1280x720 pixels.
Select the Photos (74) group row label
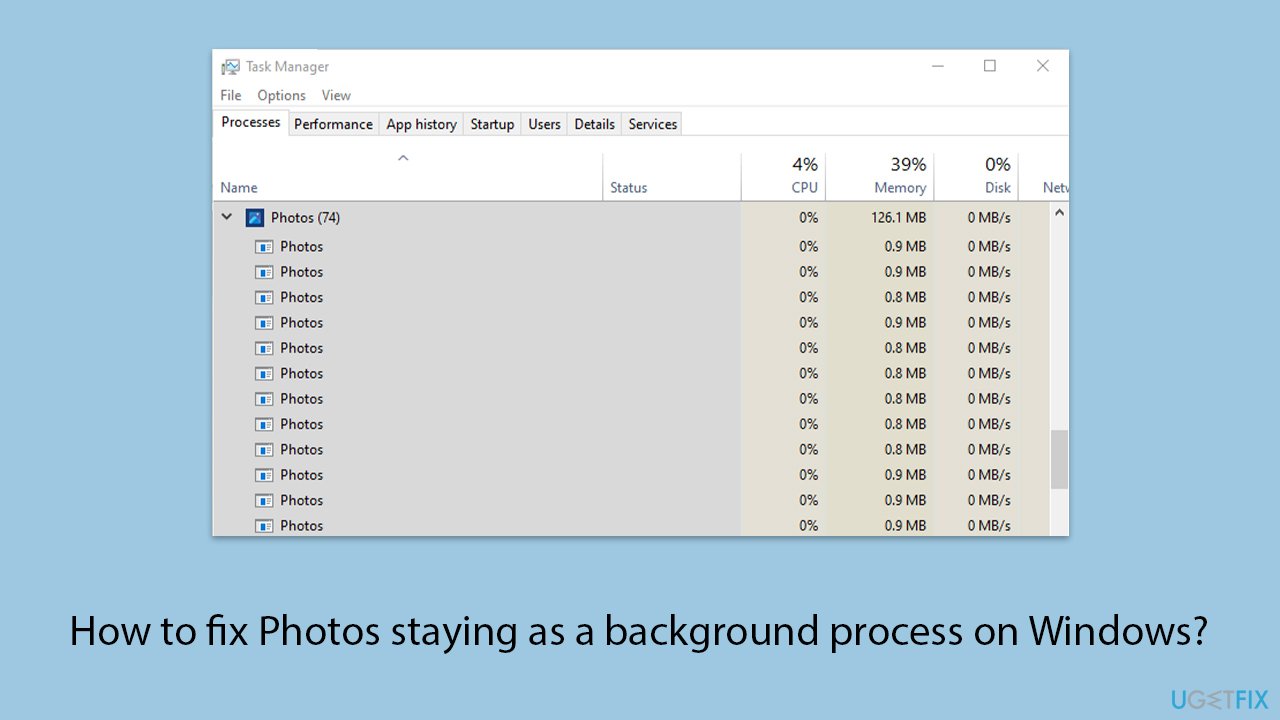(305, 217)
